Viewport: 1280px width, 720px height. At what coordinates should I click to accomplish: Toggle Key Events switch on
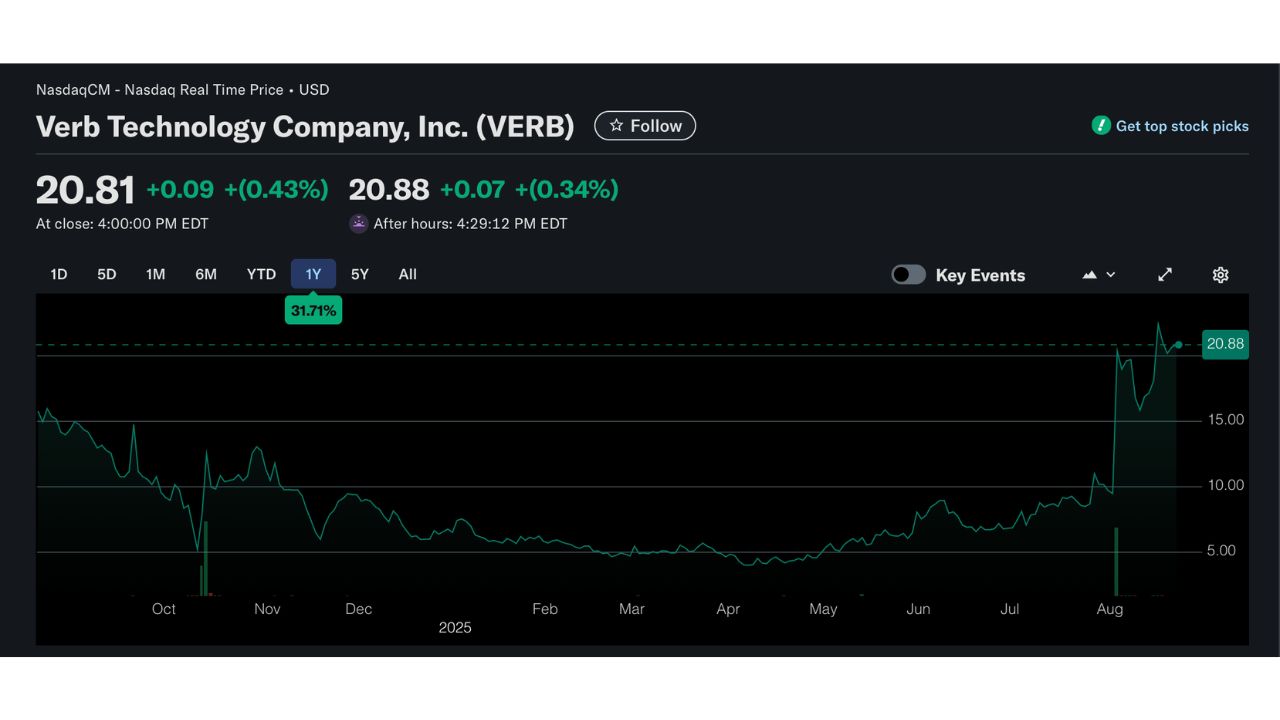(909, 275)
